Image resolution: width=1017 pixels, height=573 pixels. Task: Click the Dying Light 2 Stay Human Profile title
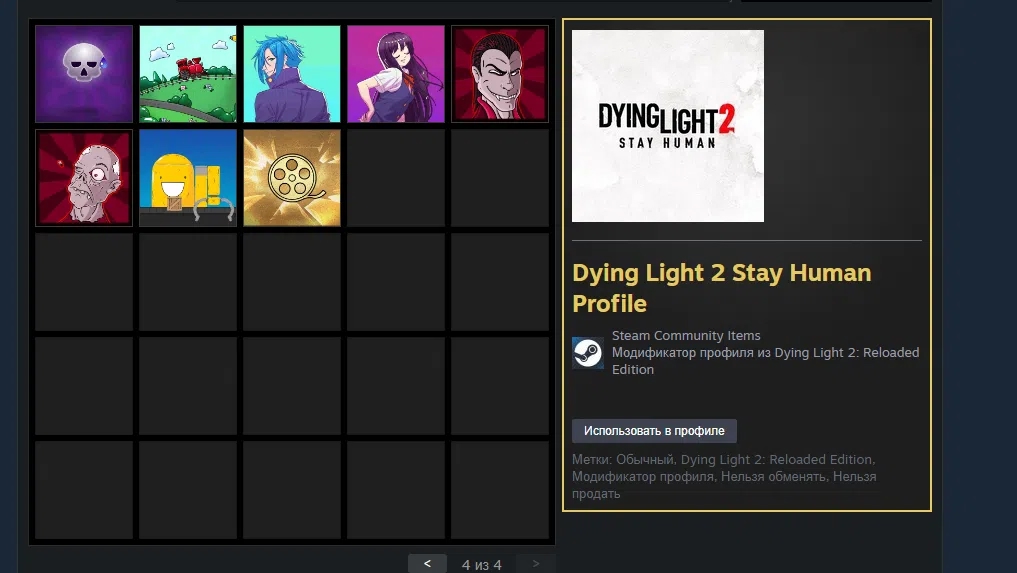tap(721, 288)
